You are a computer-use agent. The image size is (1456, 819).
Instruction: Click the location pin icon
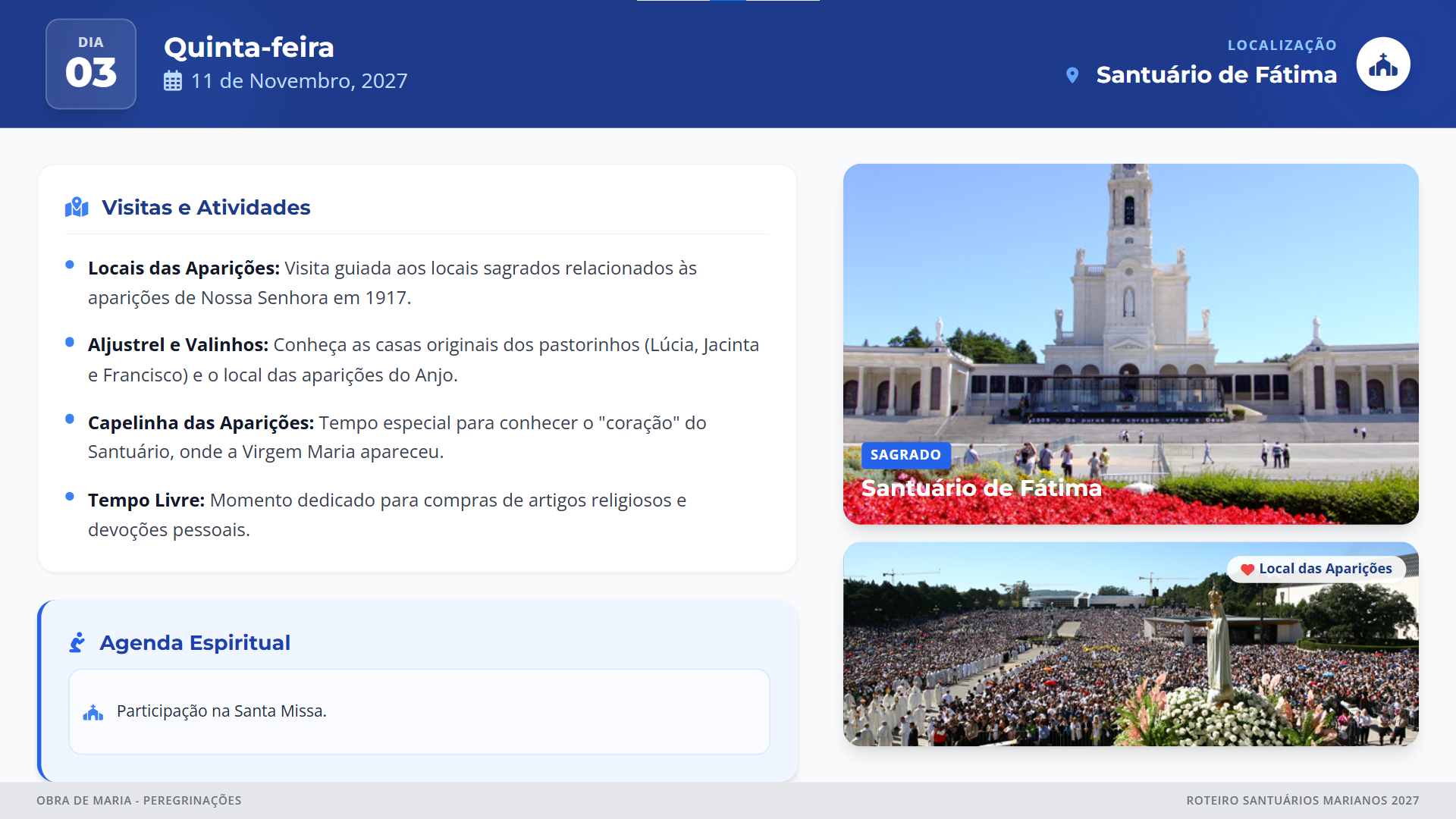[x=1072, y=75]
